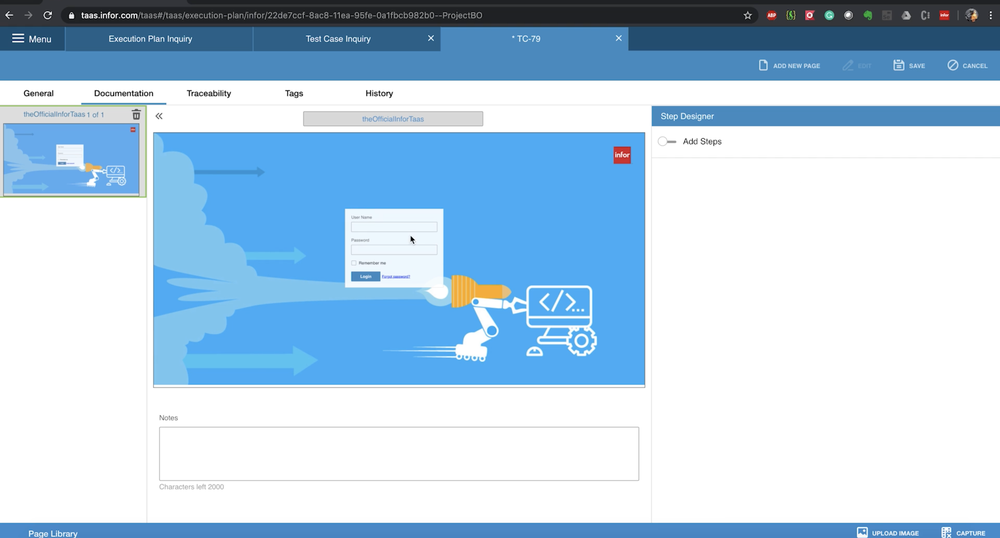Click the Add New Page icon
Screen dimensions: 1000x538
pyautogui.click(x=763, y=65)
